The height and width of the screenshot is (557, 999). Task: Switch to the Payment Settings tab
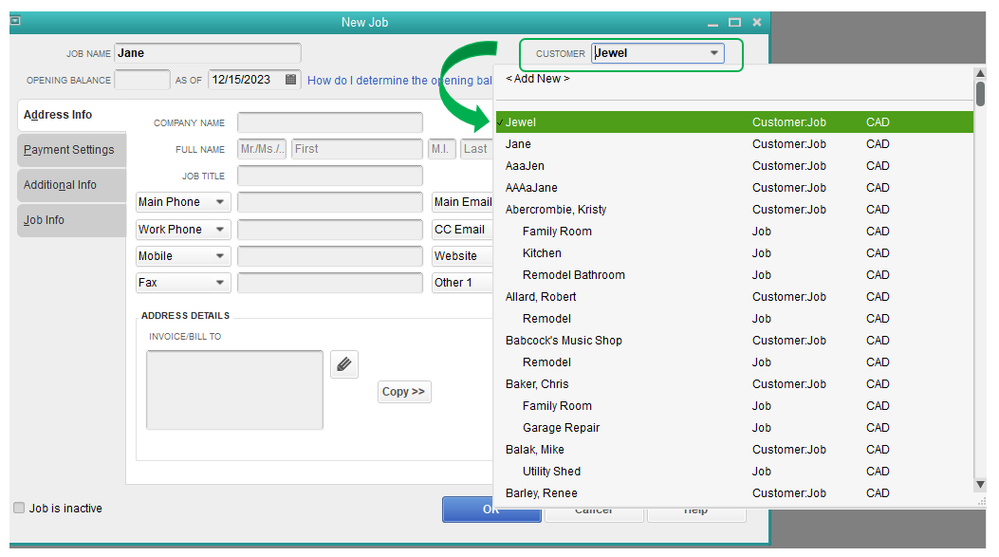point(72,150)
